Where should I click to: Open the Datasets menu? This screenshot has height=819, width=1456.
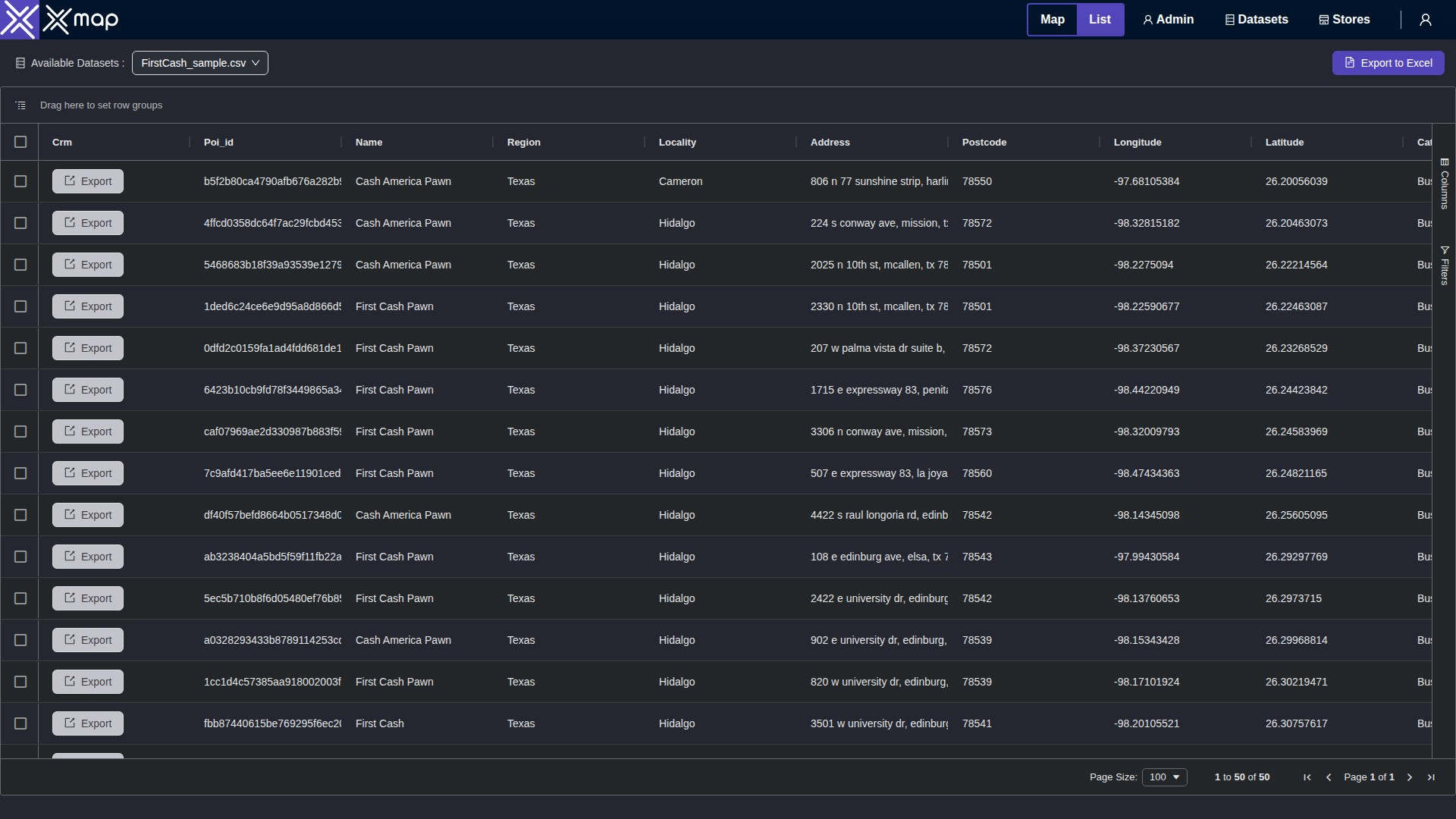1256,20
